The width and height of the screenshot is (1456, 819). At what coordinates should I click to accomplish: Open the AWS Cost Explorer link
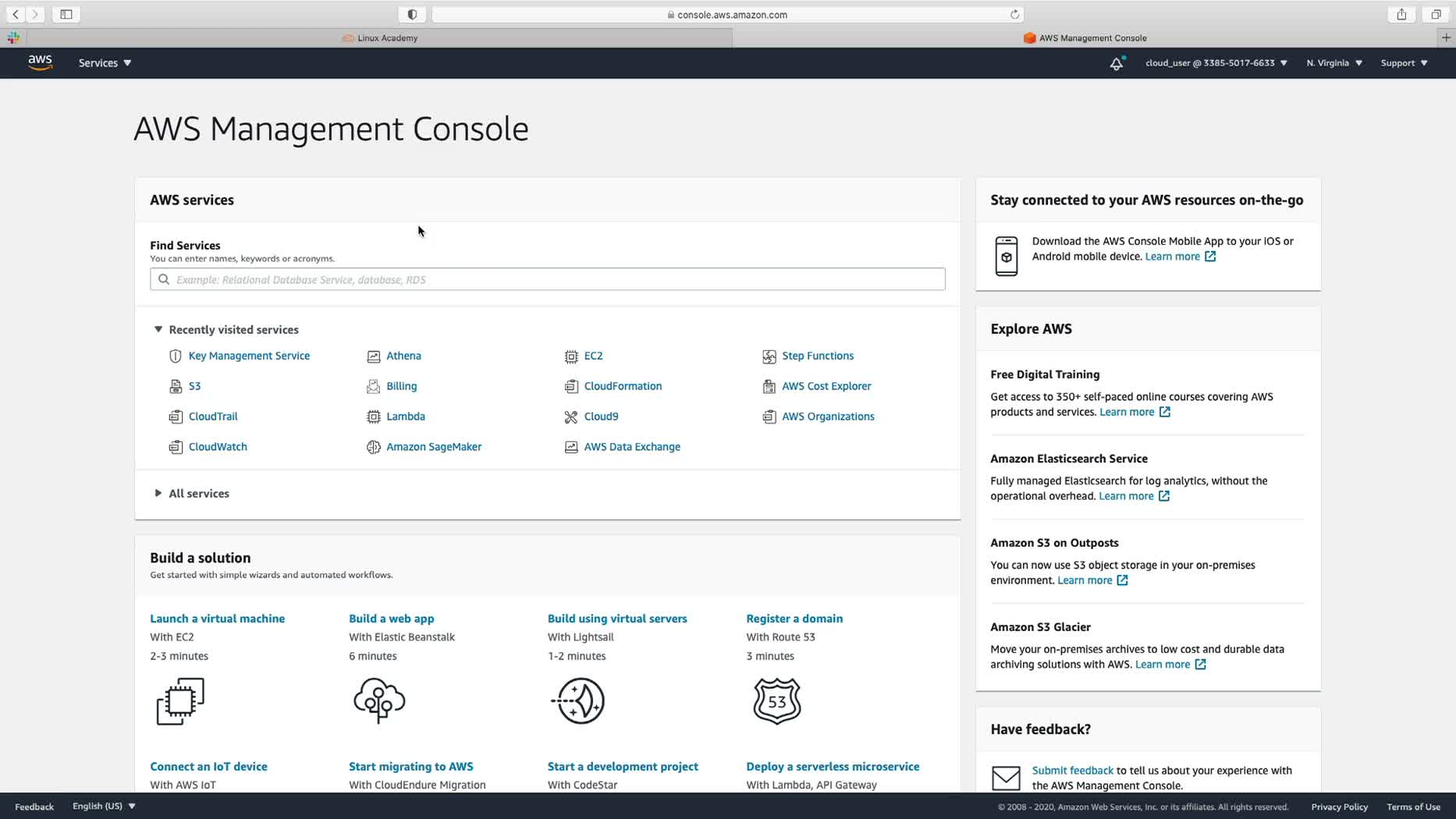(826, 386)
